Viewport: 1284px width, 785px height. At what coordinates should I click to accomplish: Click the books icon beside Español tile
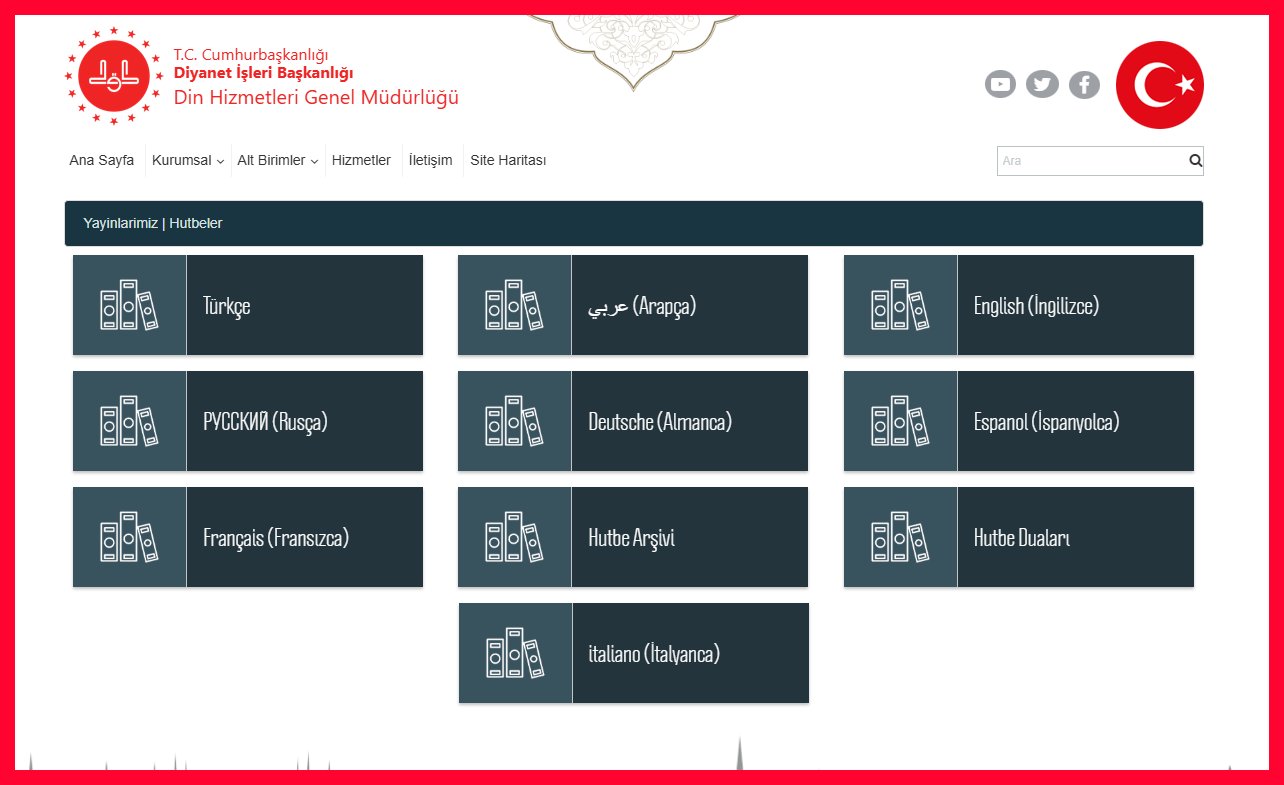(900, 421)
